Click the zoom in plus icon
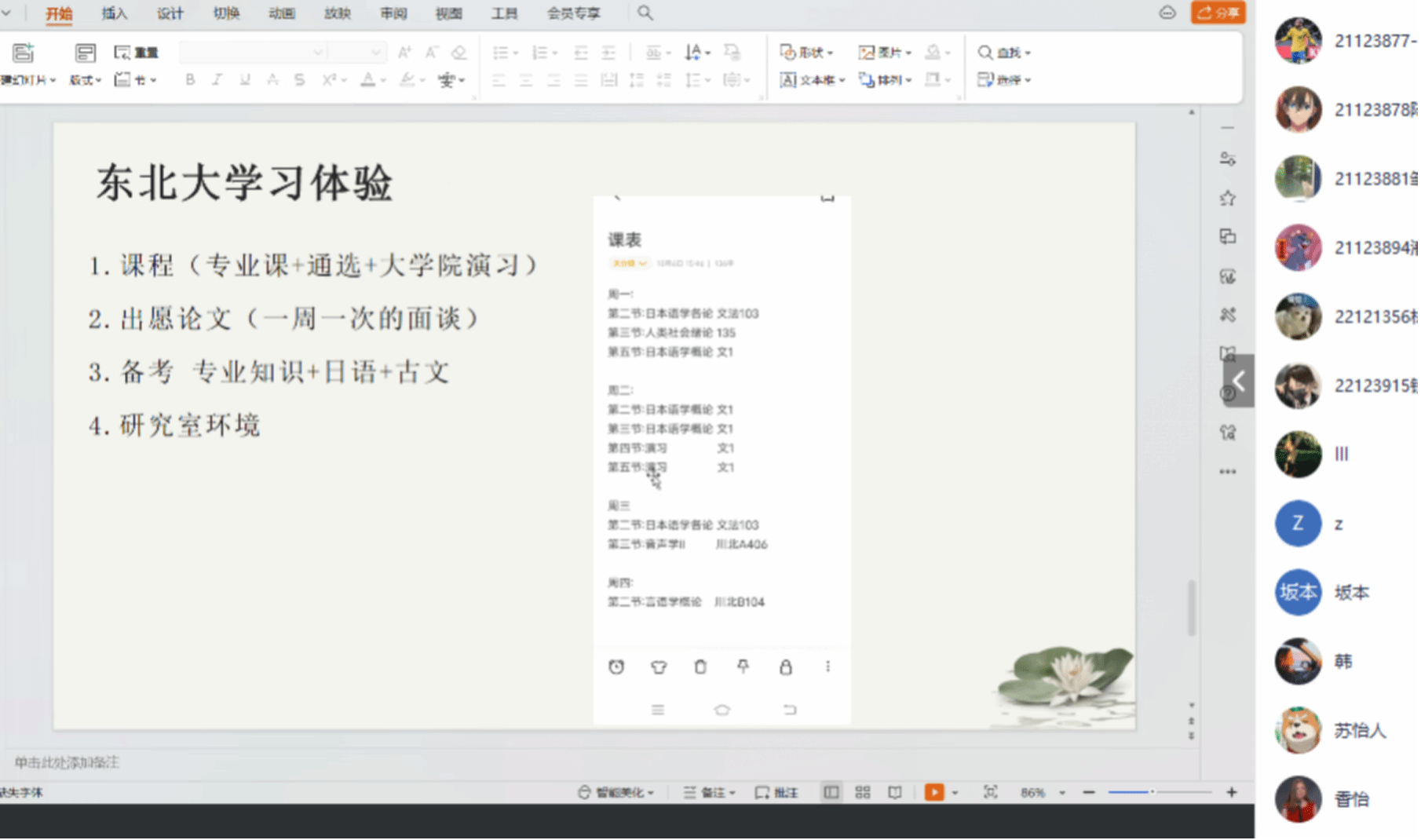This screenshot has width=1421, height=840. point(1231,792)
